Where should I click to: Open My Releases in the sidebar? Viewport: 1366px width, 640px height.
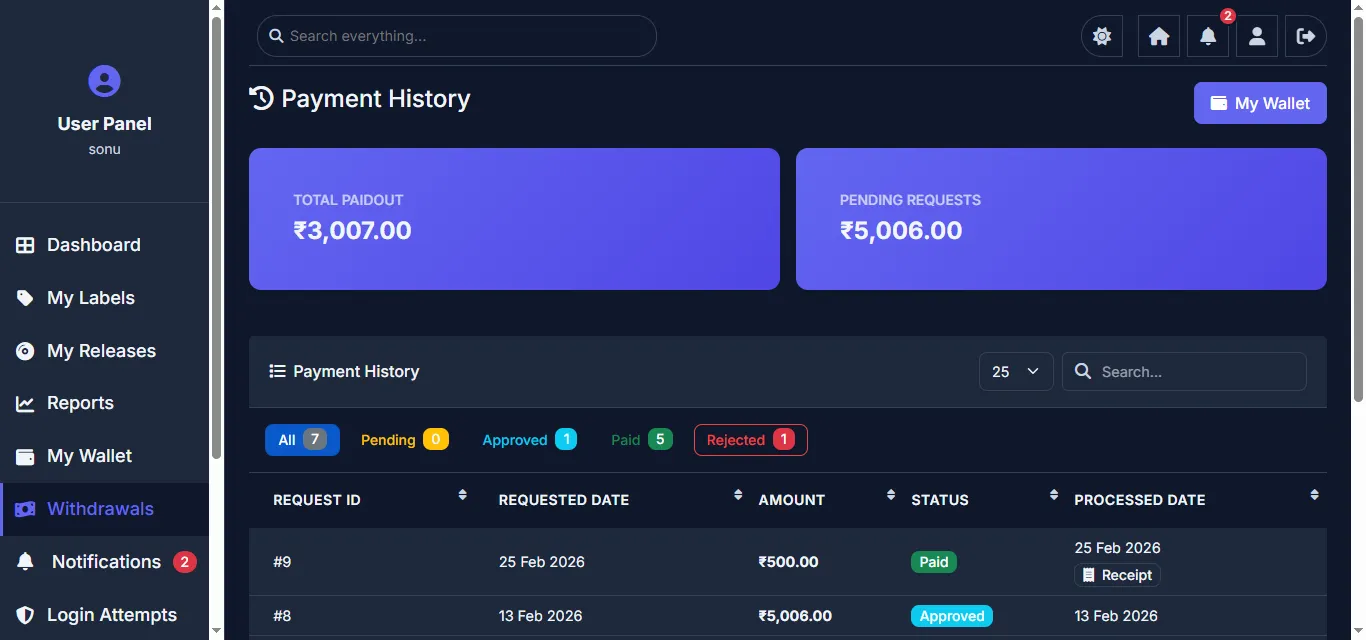[x=104, y=351]
